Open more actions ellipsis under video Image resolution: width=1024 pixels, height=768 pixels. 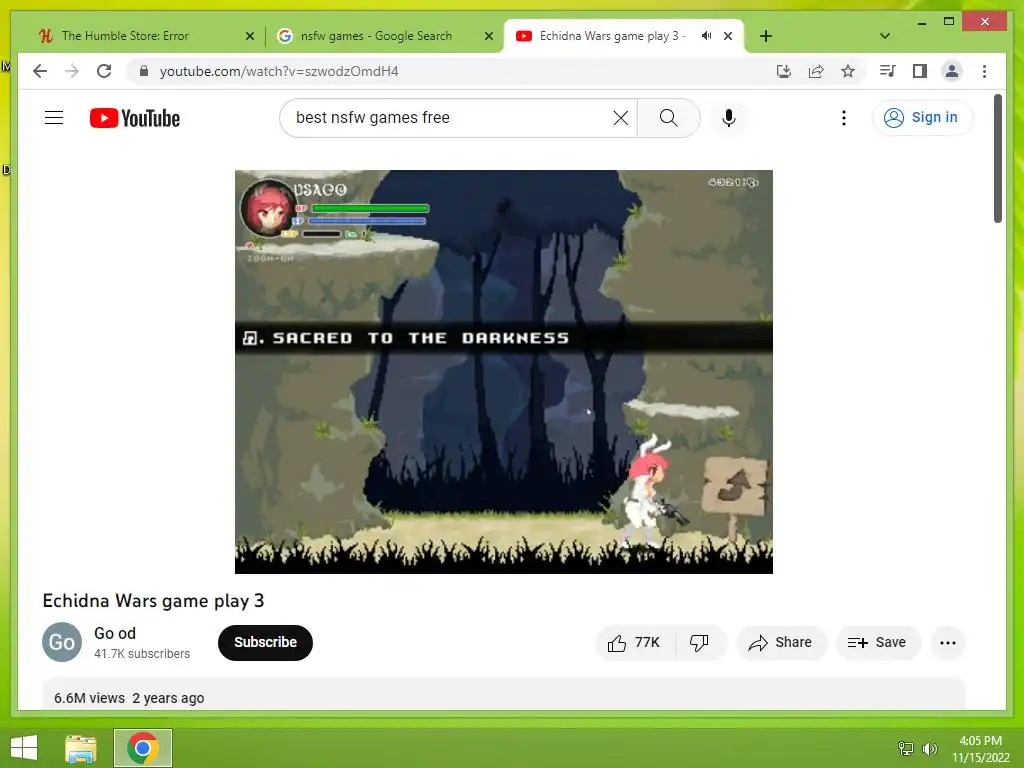[948, 643]
